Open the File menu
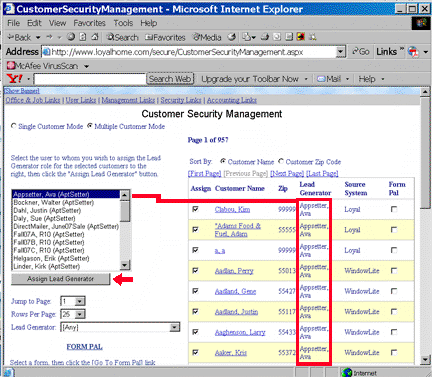 pos(13,23)
